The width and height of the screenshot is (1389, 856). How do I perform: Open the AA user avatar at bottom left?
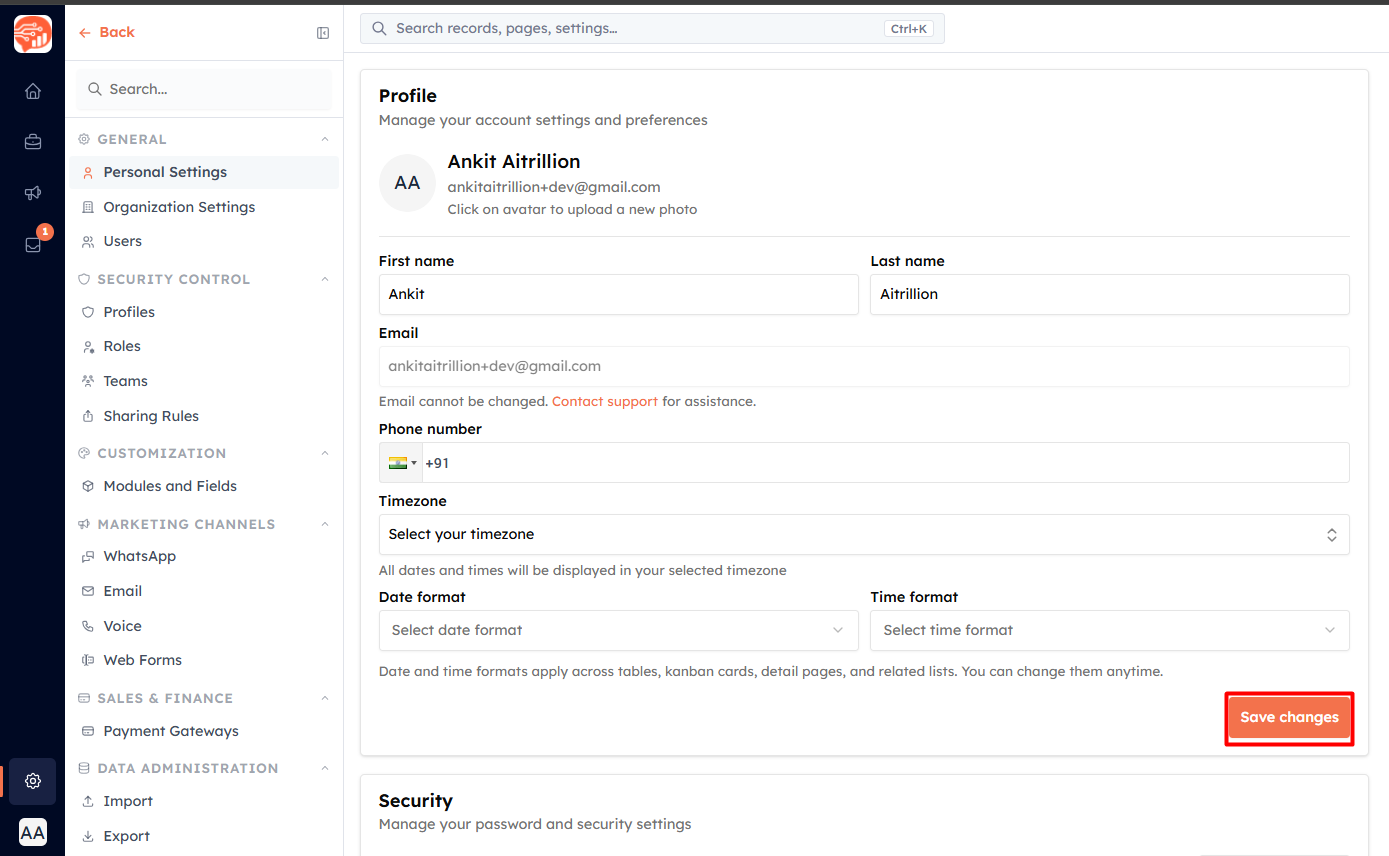coord(33,832)
